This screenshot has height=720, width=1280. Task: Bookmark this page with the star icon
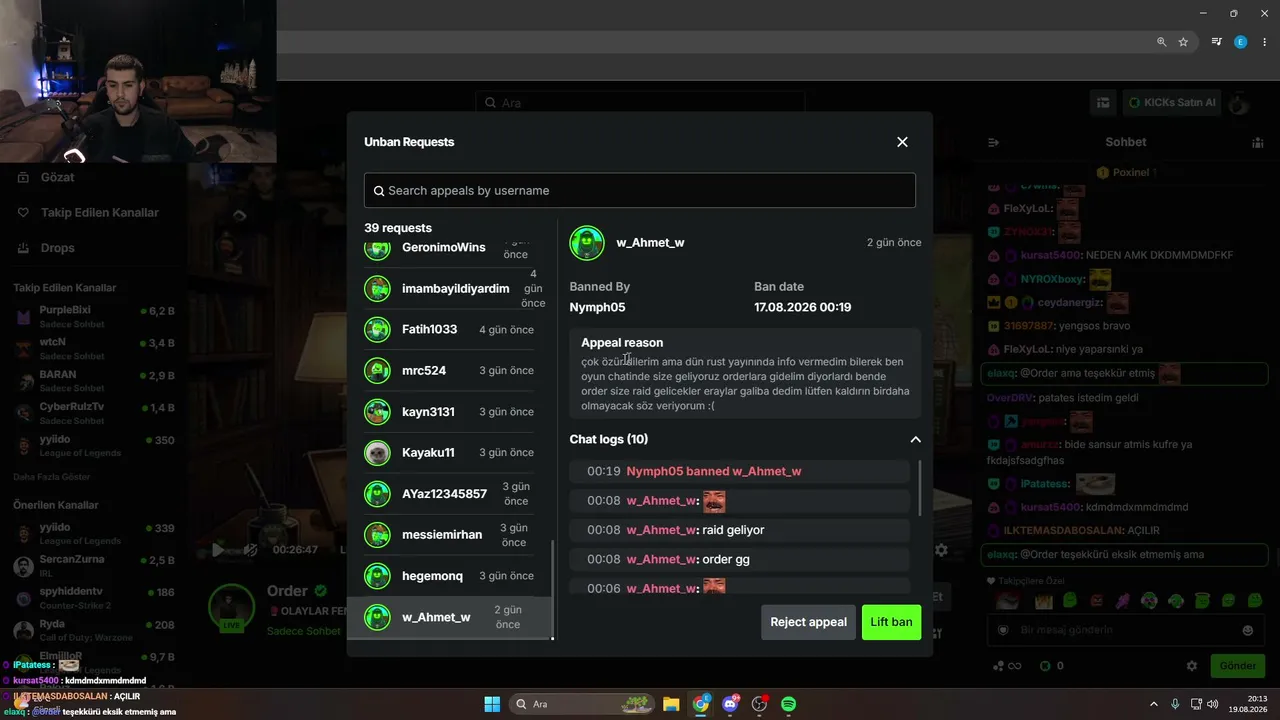[1183, 42]
